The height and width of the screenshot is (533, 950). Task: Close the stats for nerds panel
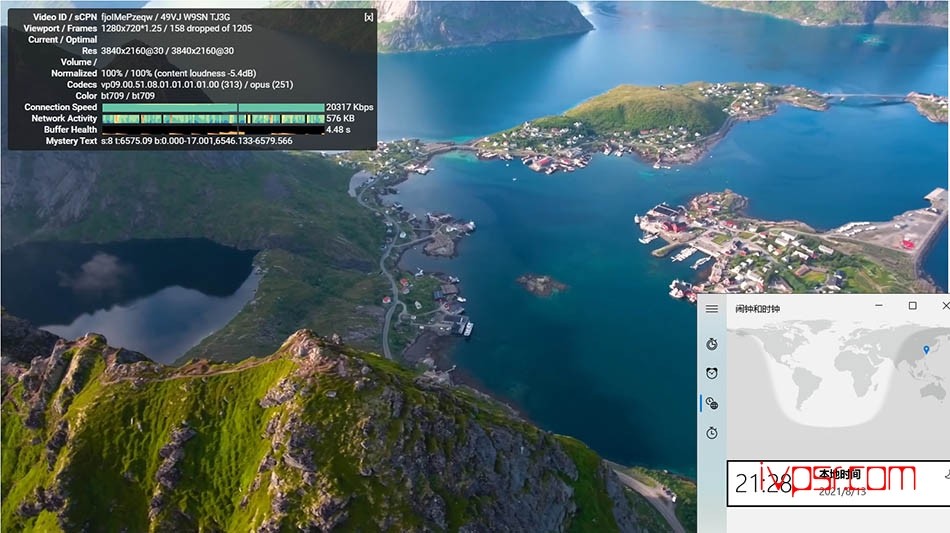[368, 17]
